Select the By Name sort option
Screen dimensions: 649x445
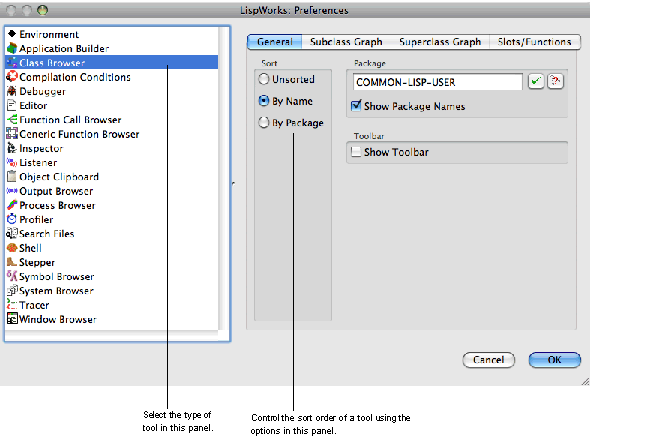(264, 101)
